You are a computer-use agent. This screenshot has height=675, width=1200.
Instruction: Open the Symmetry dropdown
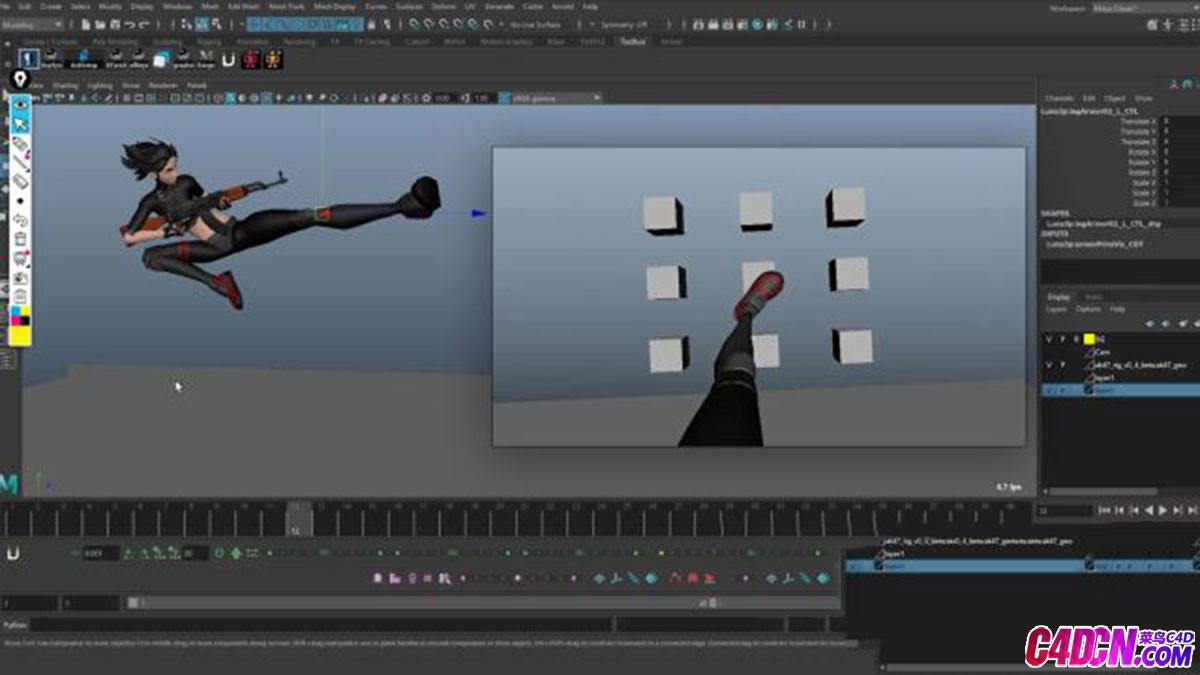(x=624, y=24)
